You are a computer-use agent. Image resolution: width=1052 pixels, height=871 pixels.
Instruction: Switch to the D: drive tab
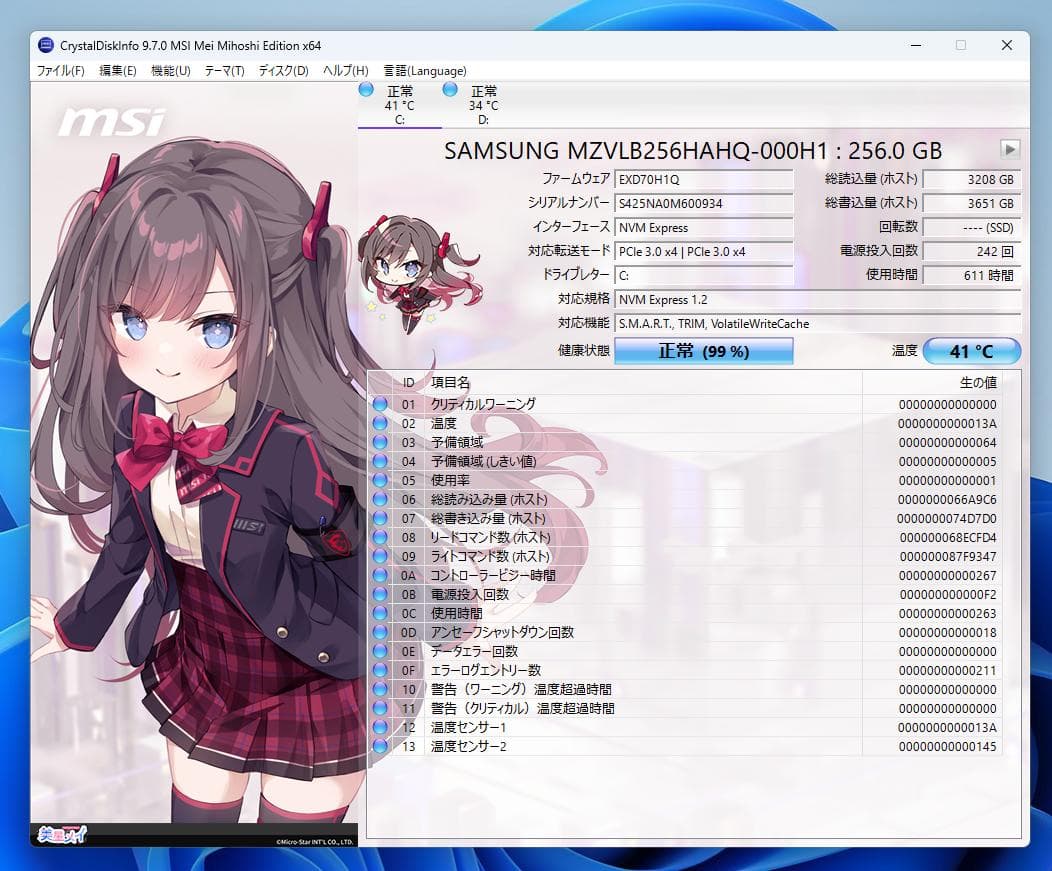pyautogui.click(x=483, y=105)
